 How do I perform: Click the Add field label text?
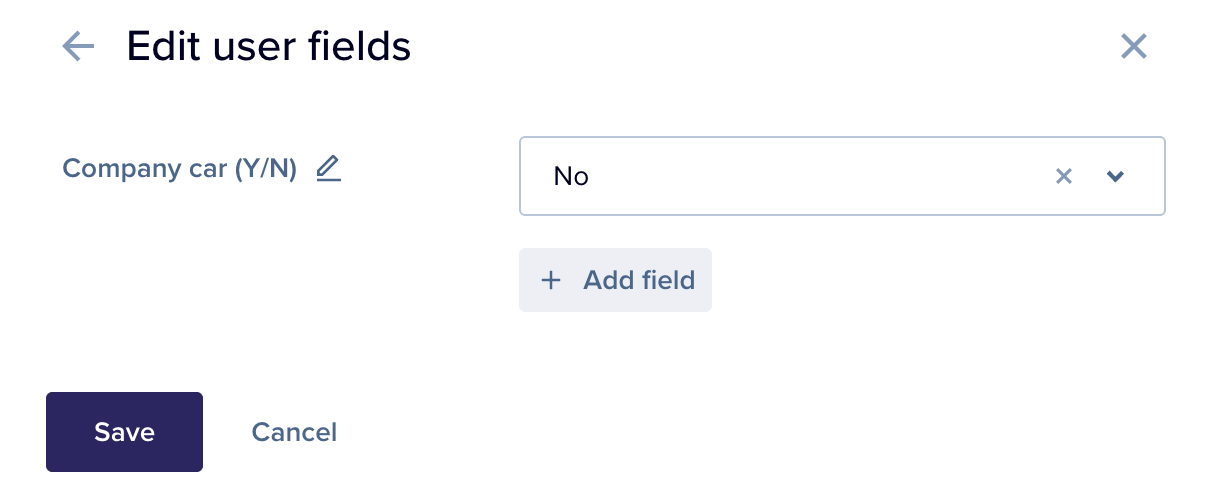pyautogui.click(x=639, y=280)
